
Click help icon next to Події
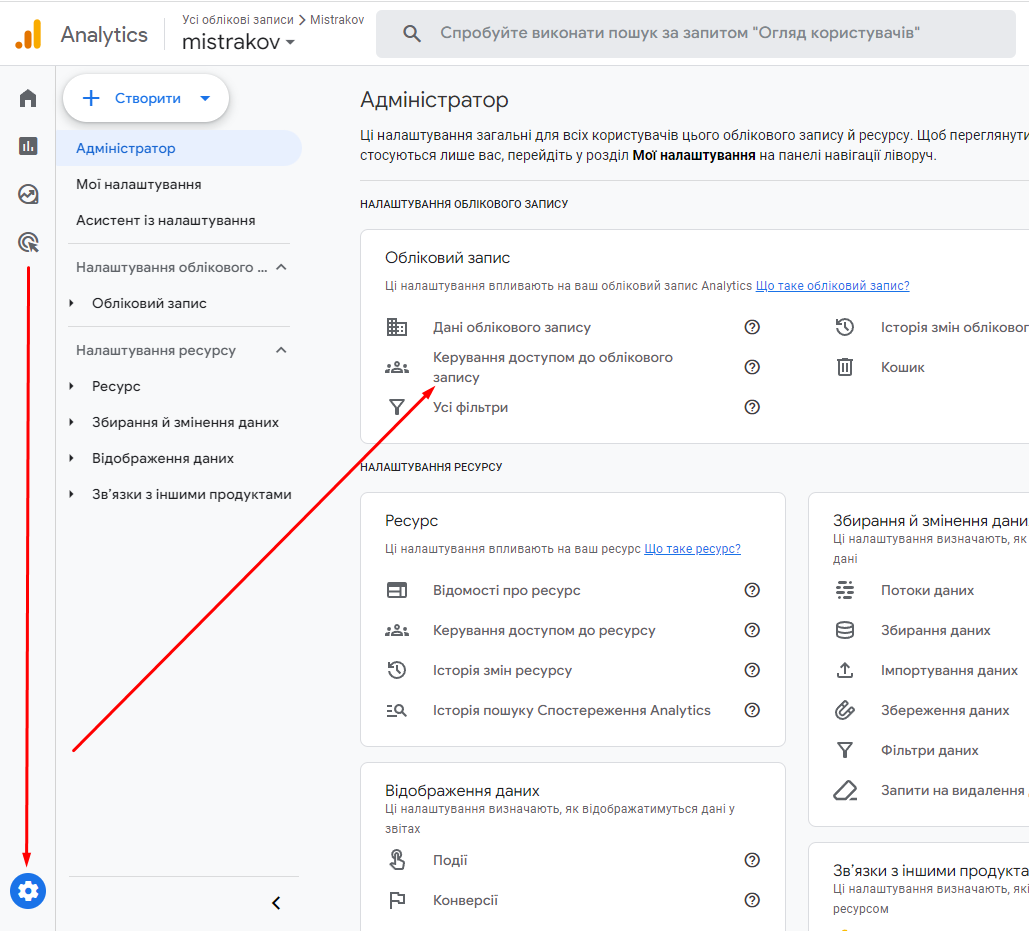coord(752,860)
